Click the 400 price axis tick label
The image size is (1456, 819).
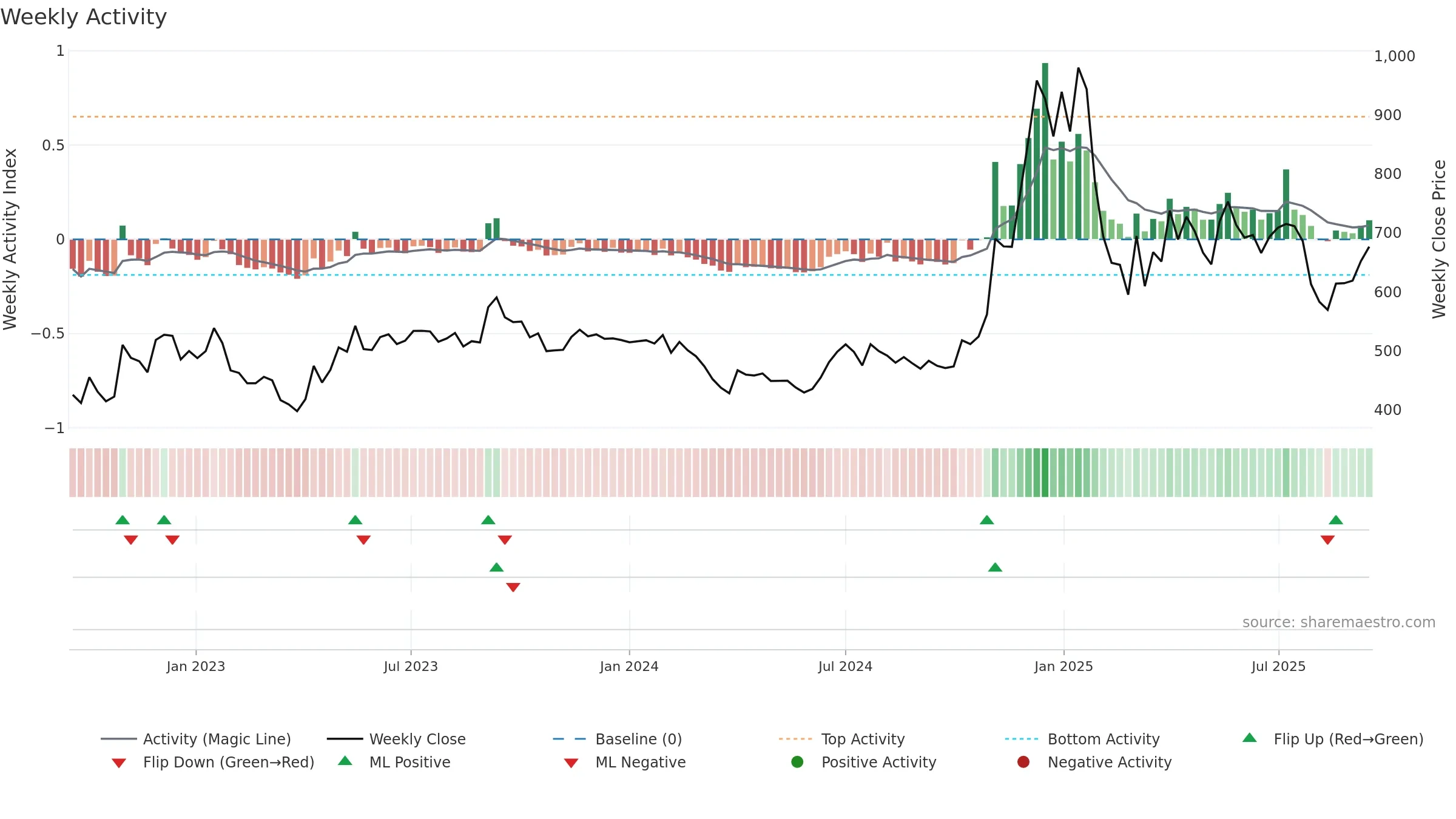(1388, 410)
